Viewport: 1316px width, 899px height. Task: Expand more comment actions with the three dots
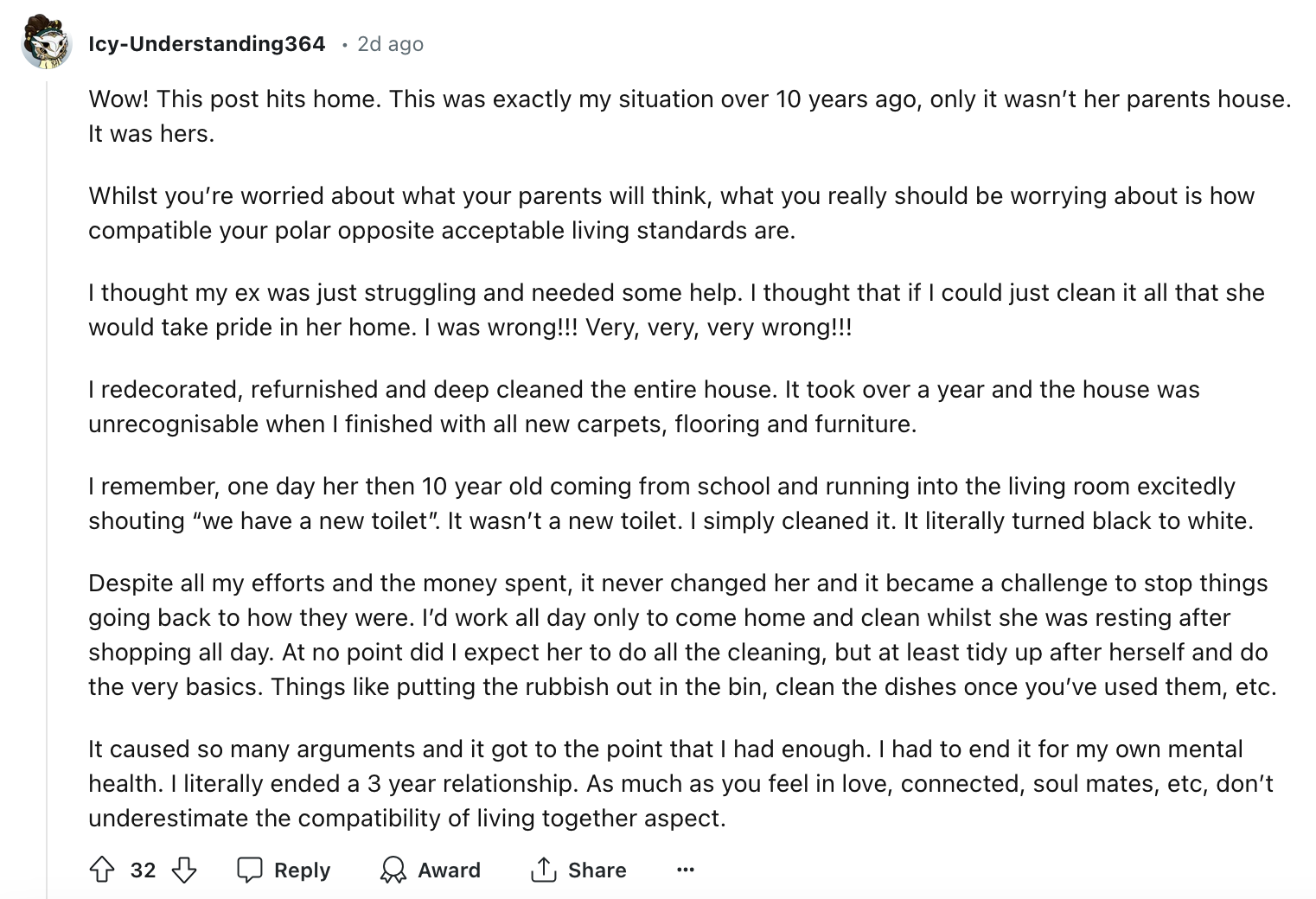pyautogui.click(x=685, y=870)
